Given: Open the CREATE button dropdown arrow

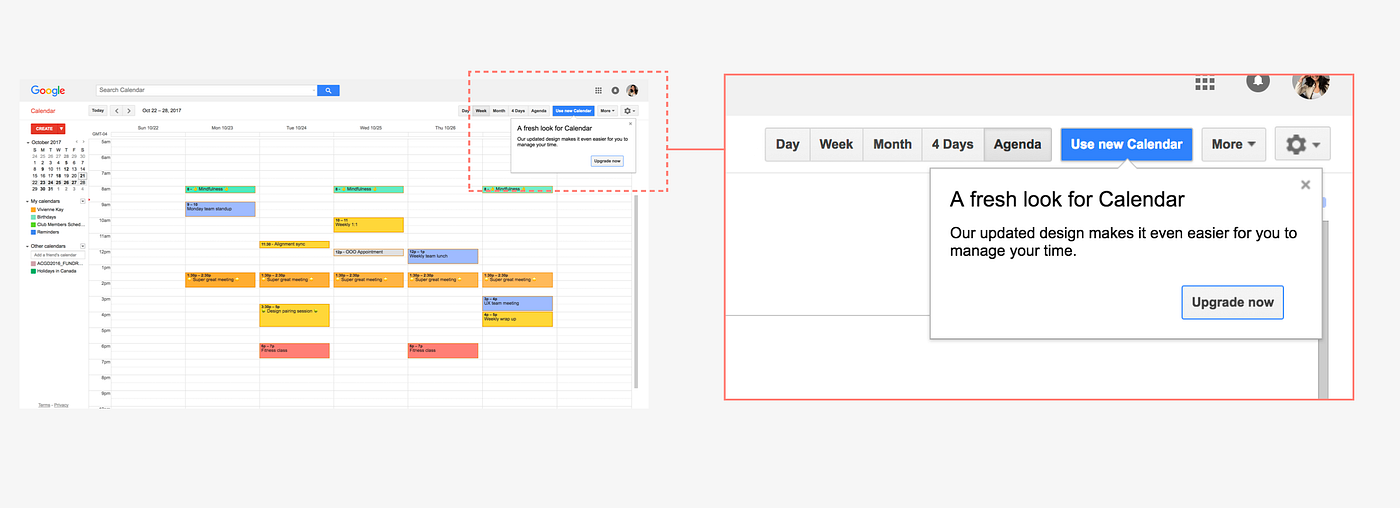Looking at the screenshot, I should [x=61, y=129].
